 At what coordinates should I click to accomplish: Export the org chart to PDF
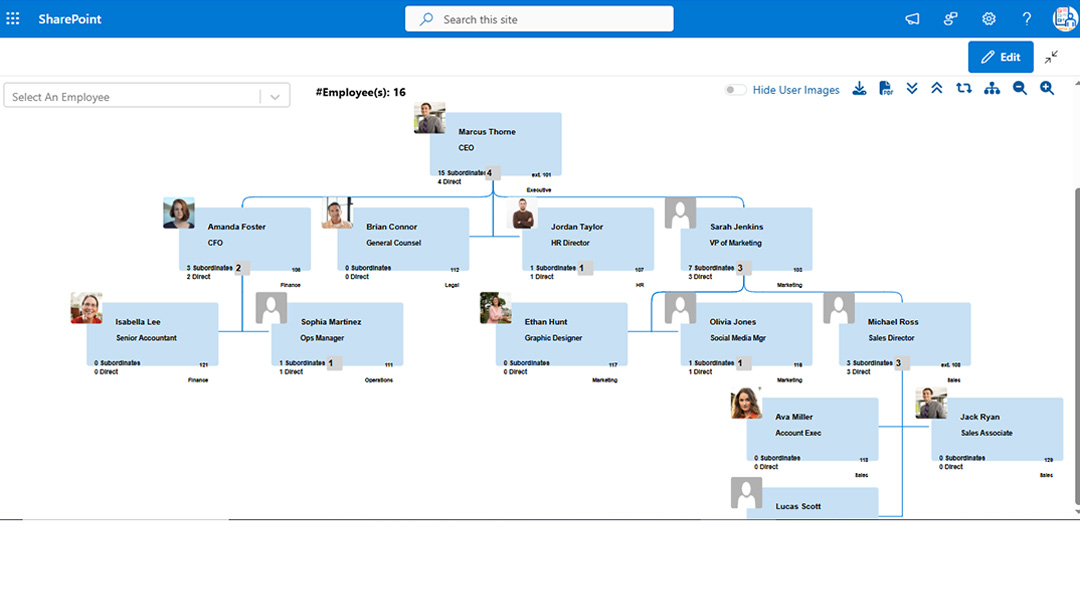884,88
